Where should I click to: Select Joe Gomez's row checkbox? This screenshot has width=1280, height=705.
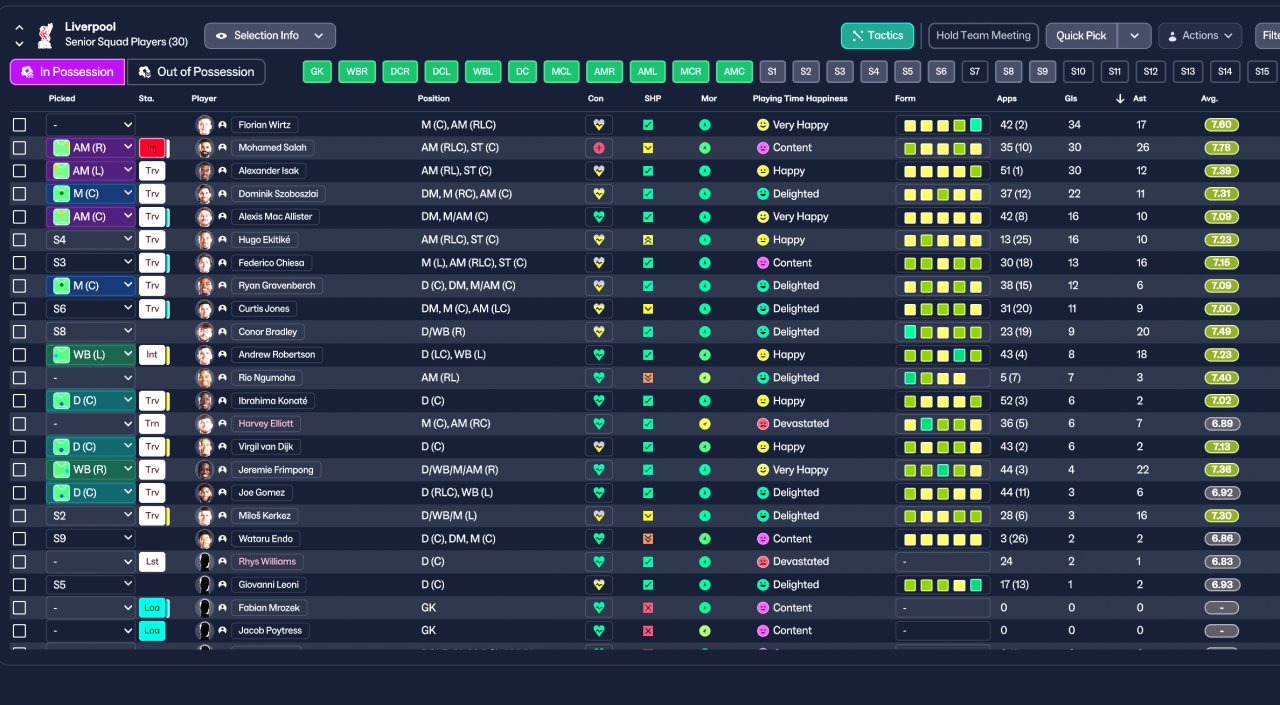(x=19, y=493)
